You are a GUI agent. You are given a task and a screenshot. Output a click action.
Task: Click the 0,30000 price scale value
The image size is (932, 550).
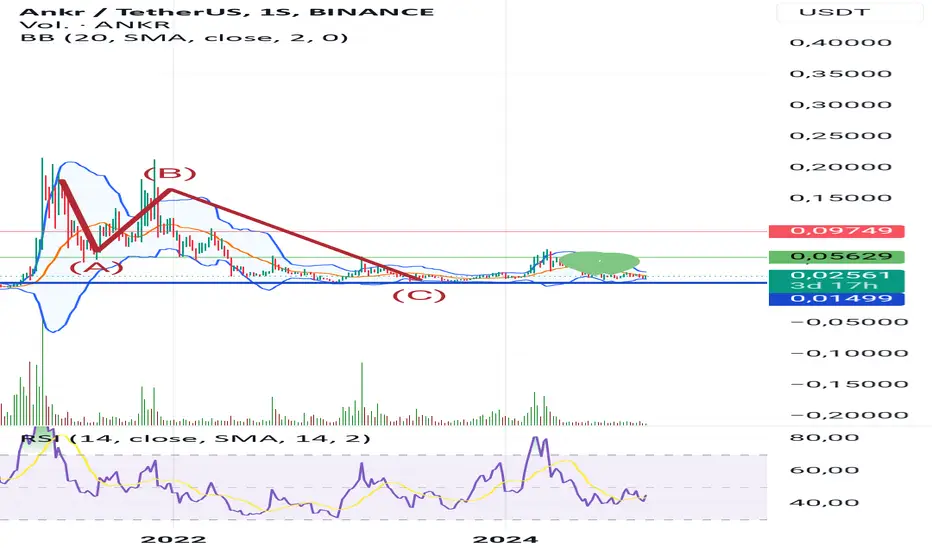tap(840, 105)
